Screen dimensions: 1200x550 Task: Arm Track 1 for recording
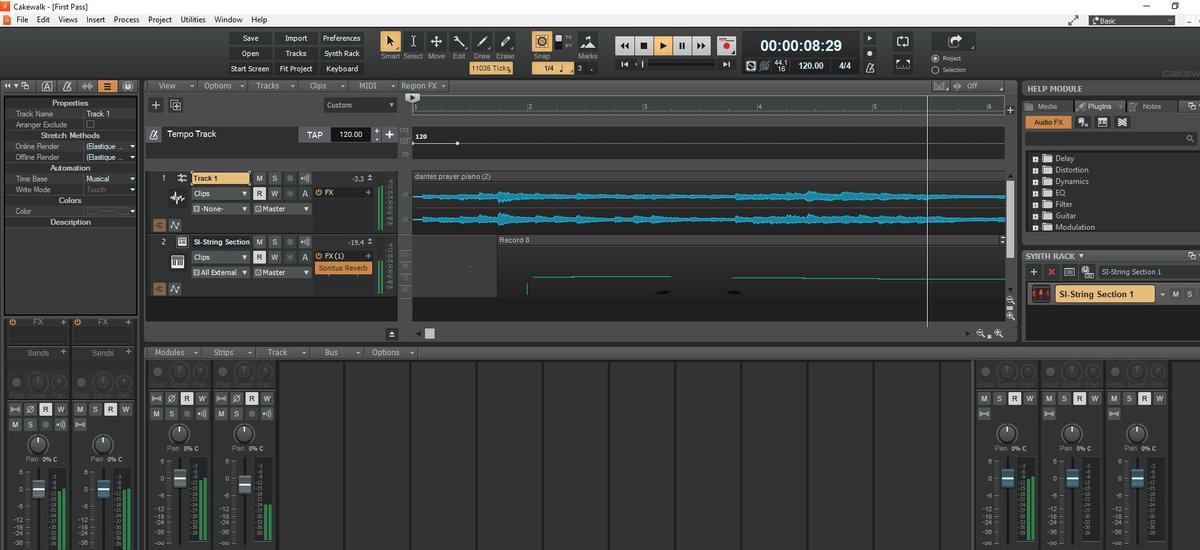pos(290,178)
